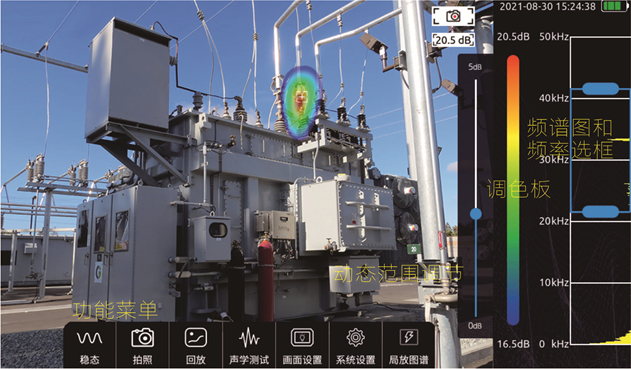Click the 0dB end of range slider
631x369 pixels.
[475, 325]
